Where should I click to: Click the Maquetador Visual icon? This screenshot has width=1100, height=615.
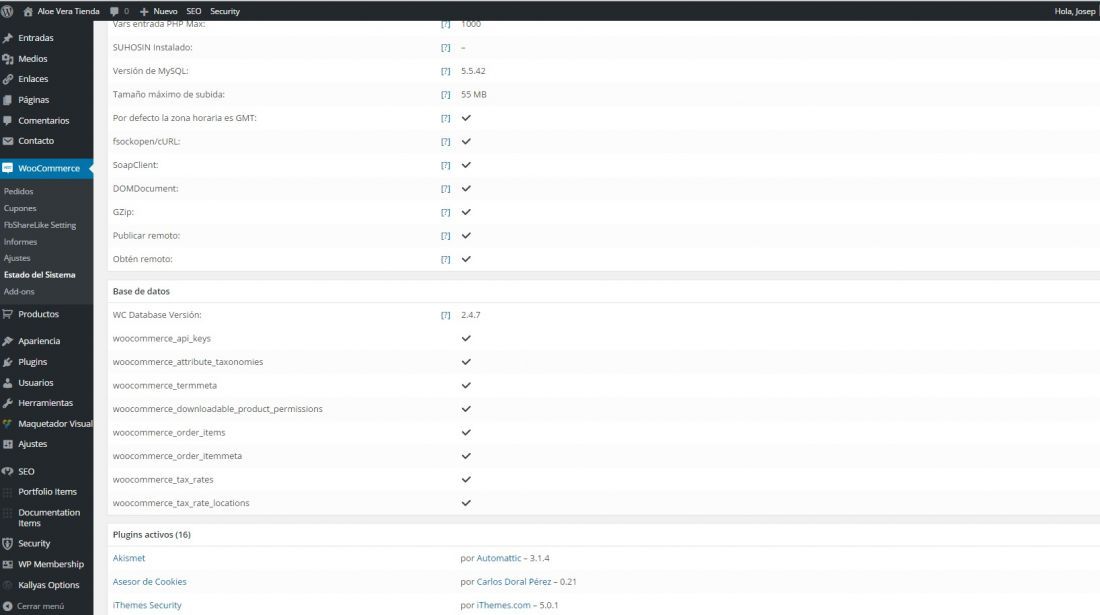8,424
